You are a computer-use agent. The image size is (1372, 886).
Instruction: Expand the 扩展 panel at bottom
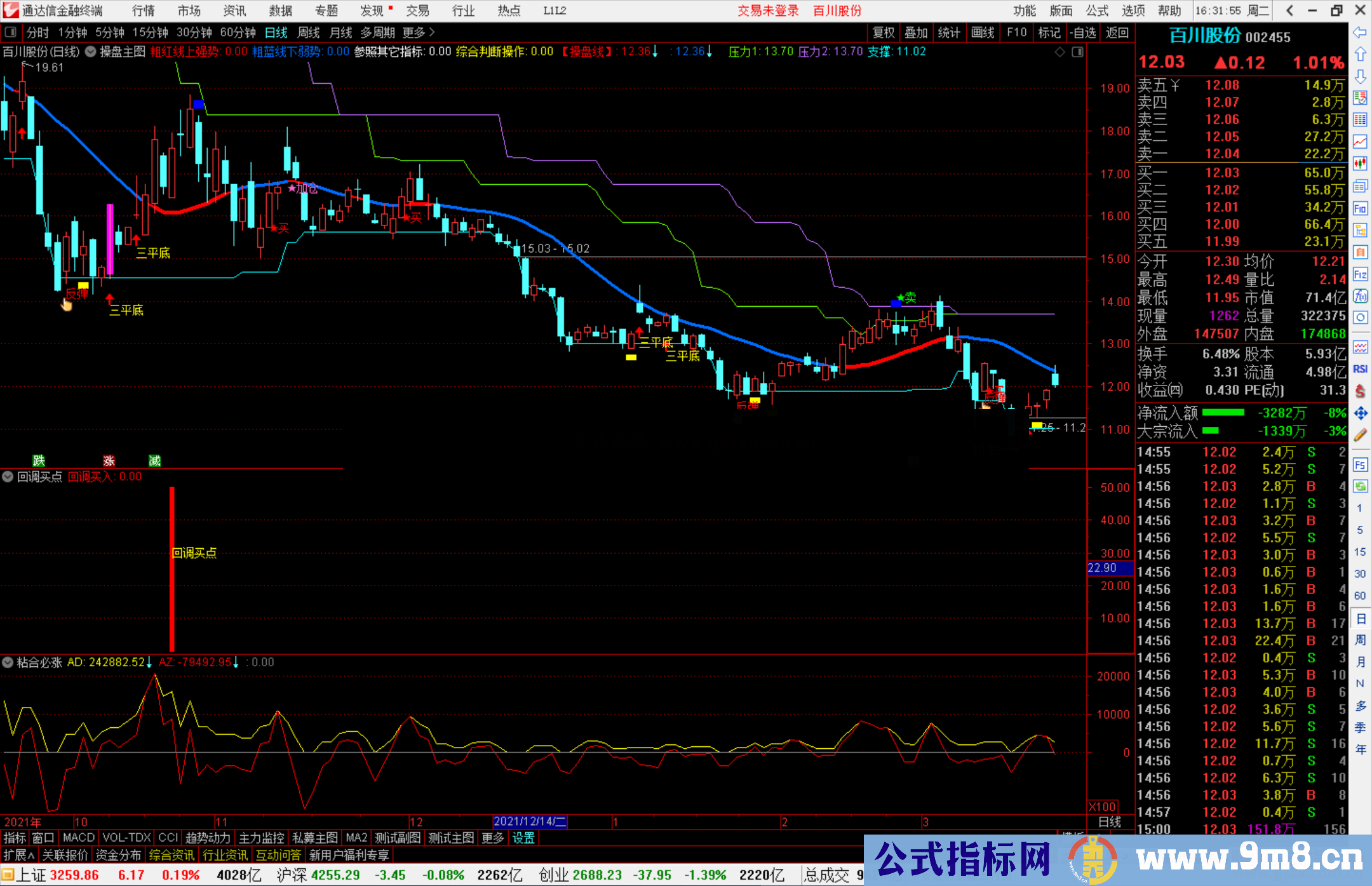[18, 855]
